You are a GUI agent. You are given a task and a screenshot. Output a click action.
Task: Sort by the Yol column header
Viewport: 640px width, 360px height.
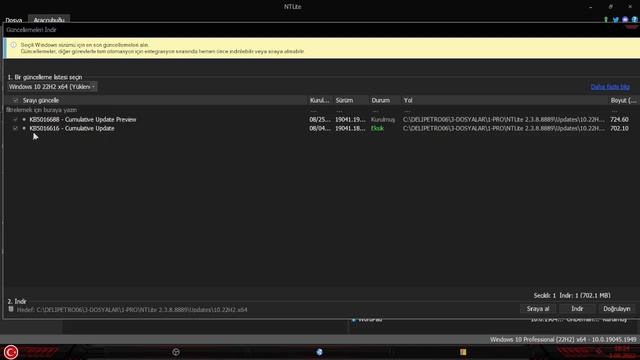tap(408, 100)
